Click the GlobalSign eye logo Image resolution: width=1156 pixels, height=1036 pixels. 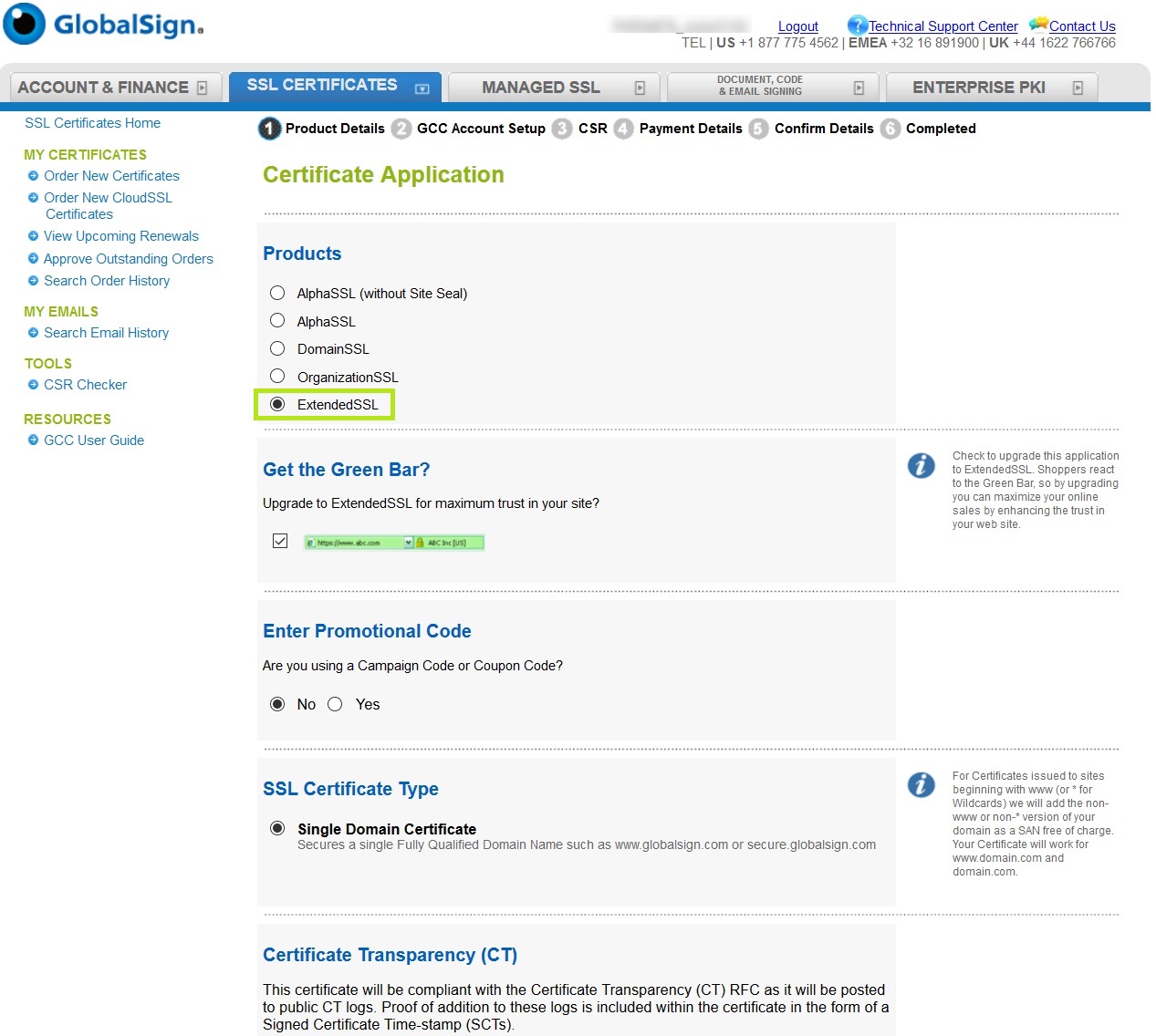(25, 24)
